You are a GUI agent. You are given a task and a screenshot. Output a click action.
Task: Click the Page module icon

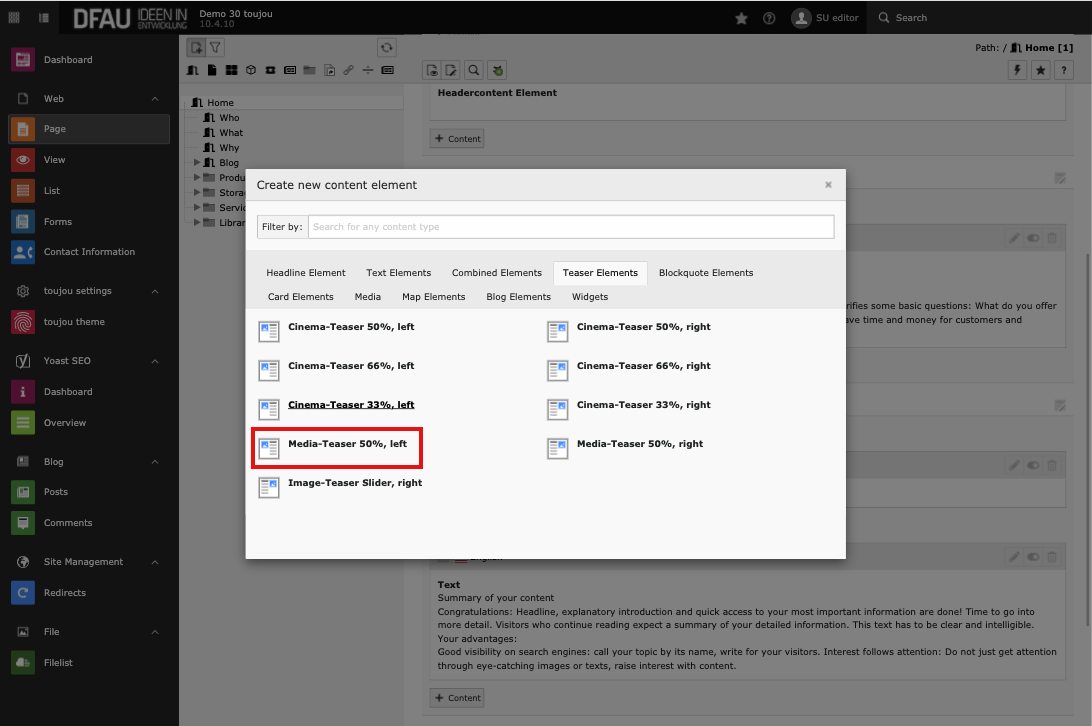pos(23,129)
